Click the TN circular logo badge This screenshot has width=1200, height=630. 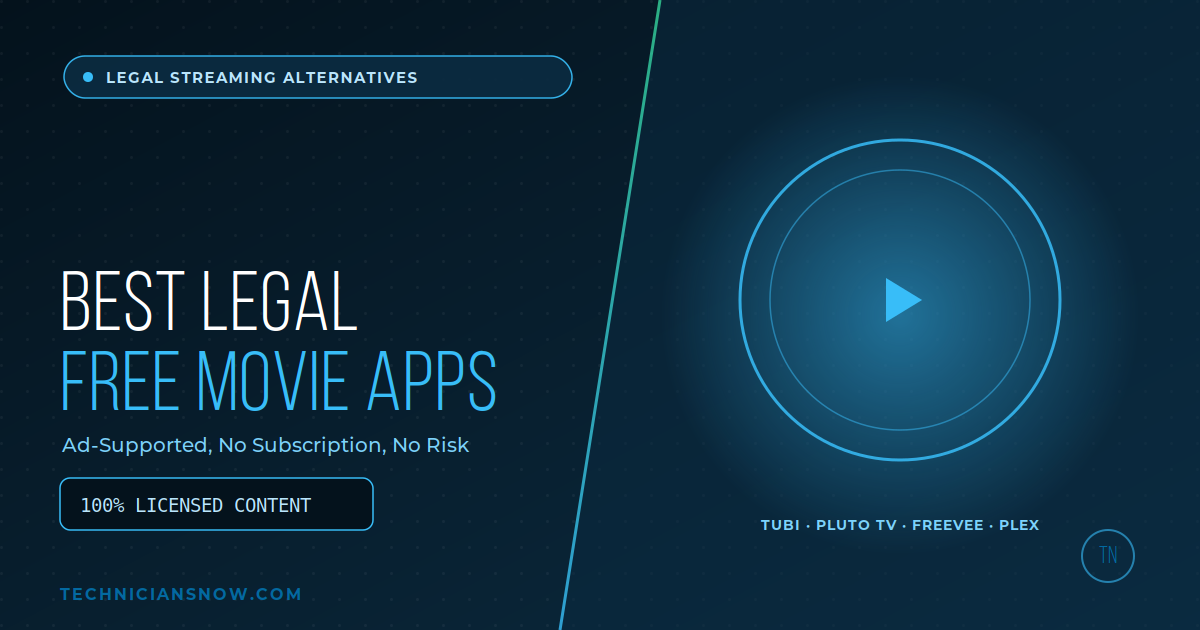click(x=1108, y=556)
